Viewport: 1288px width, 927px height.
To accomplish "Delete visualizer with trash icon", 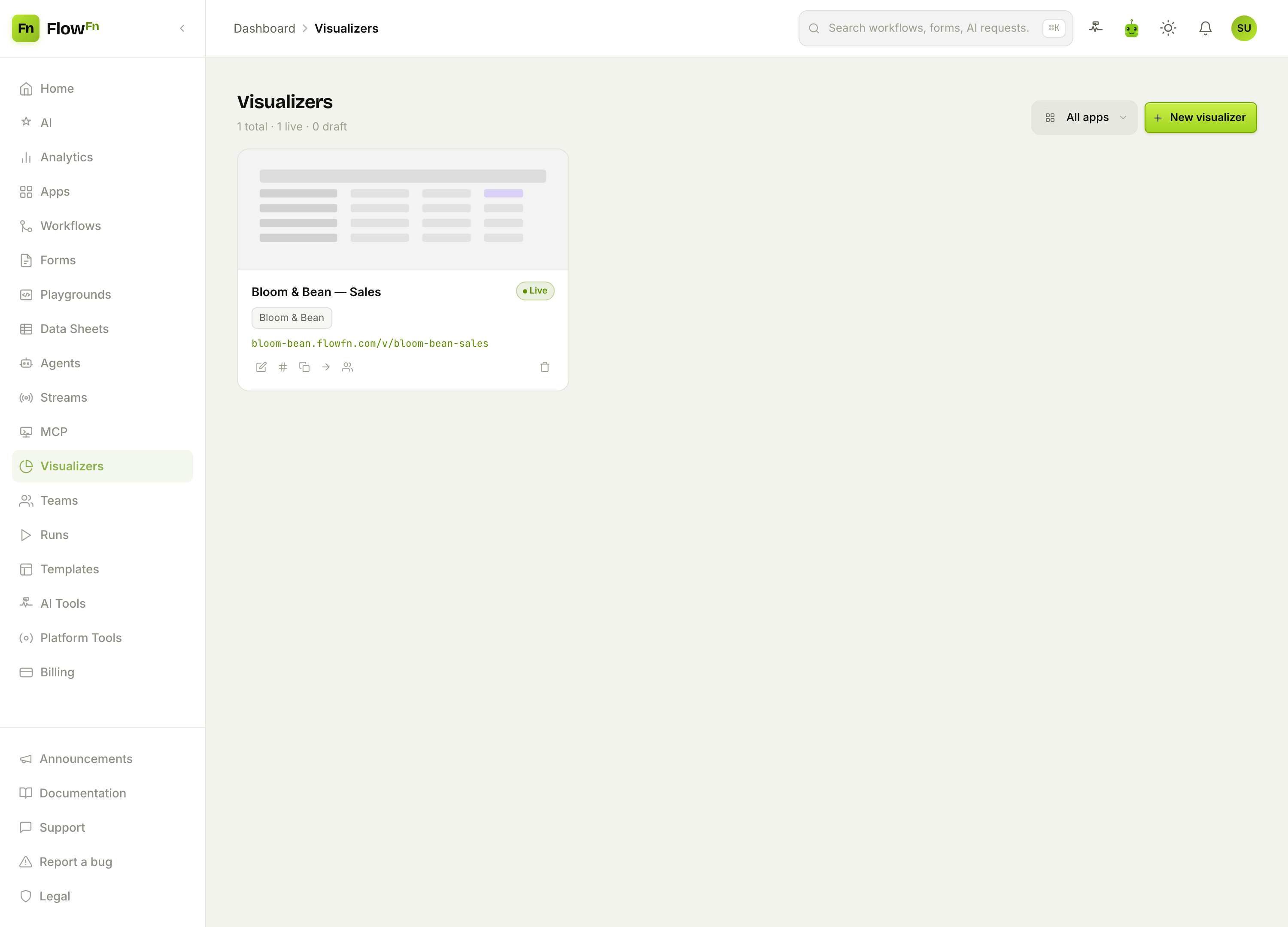I will (x=545, y=367).
